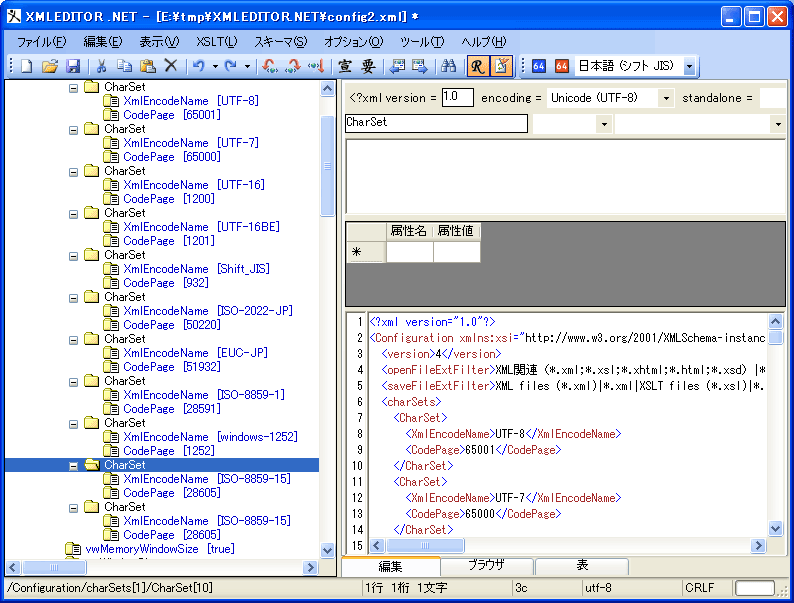794x603 pixels.
Task: Create a new file with toolbar icon
Action: 26,66
